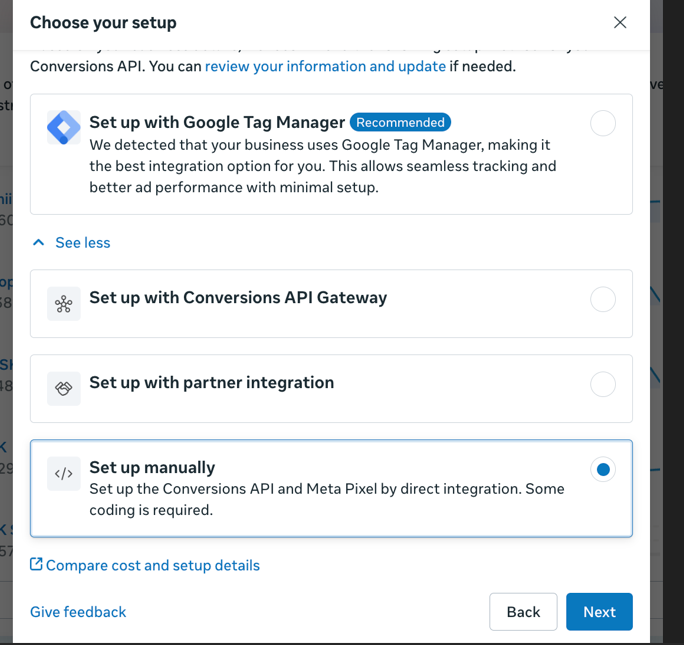684x645 pixels.
Task: Collapse options with the See less chevron
Action: click(x=39, y=243)
